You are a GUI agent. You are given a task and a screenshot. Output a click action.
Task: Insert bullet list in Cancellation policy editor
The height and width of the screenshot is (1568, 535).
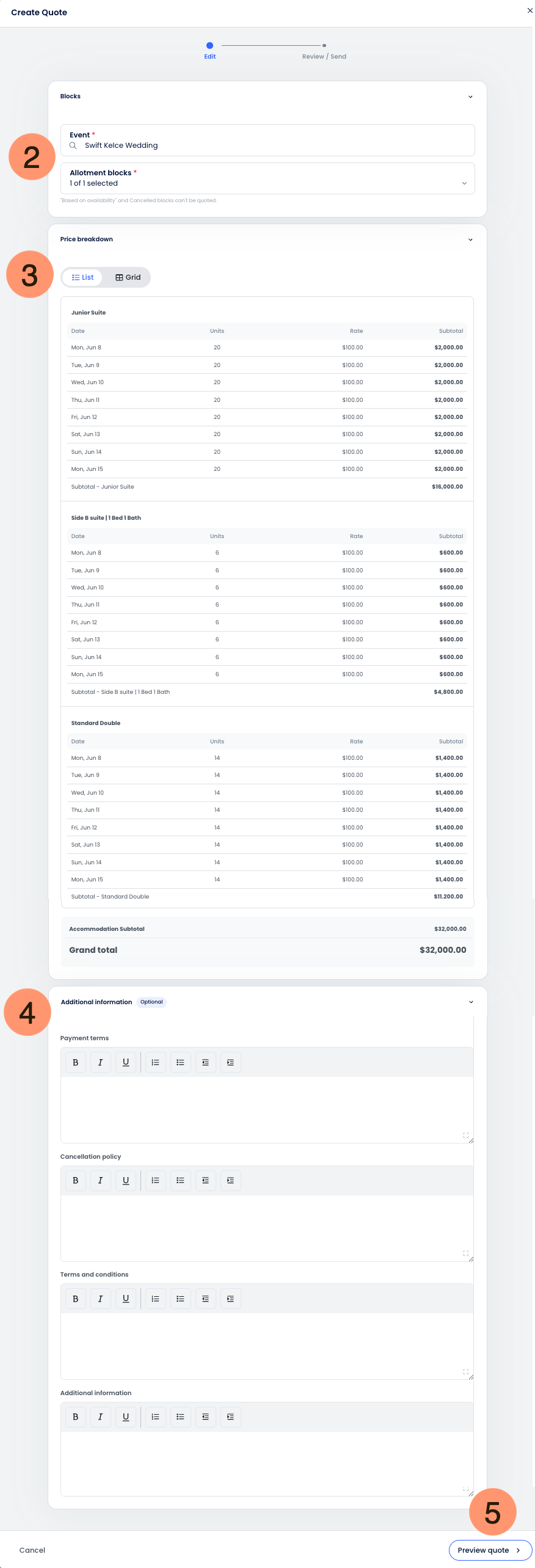click(180, 1180)
